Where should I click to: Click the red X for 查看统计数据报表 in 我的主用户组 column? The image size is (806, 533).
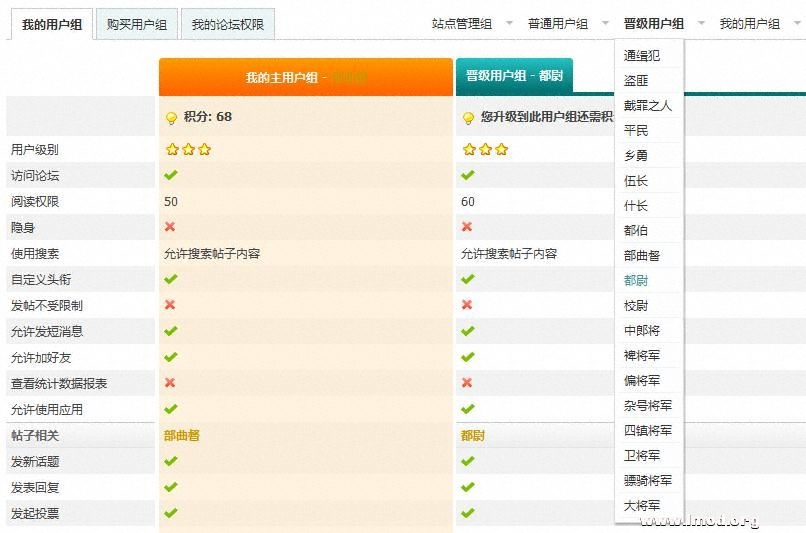tap(170, 383)
